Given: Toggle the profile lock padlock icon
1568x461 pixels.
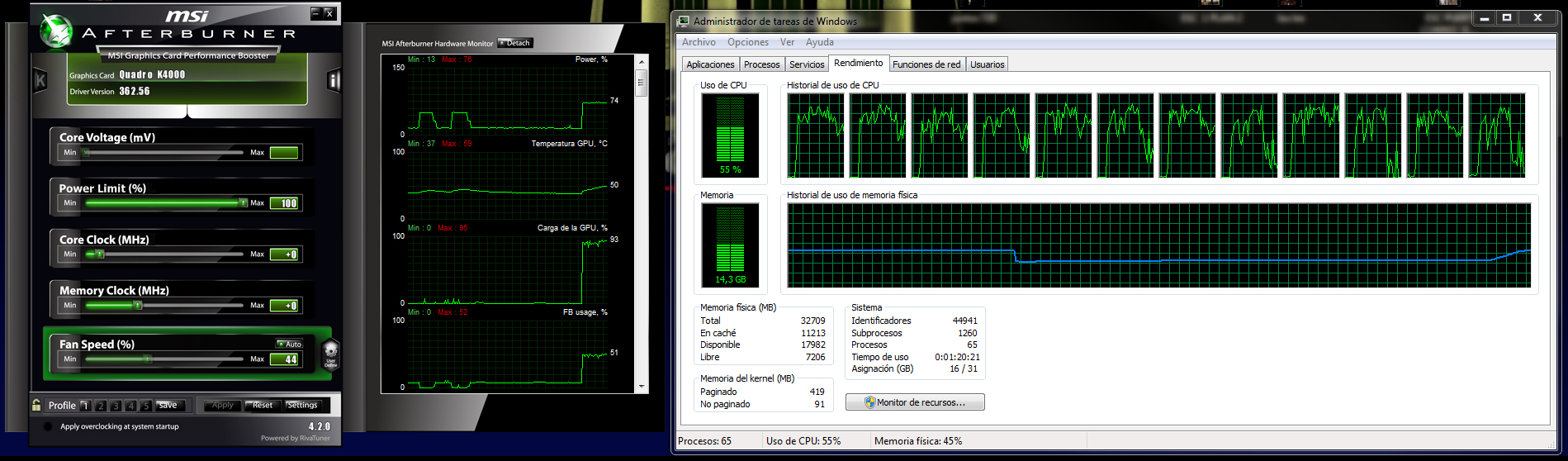Looking at the screenshot, I should 36,405.
